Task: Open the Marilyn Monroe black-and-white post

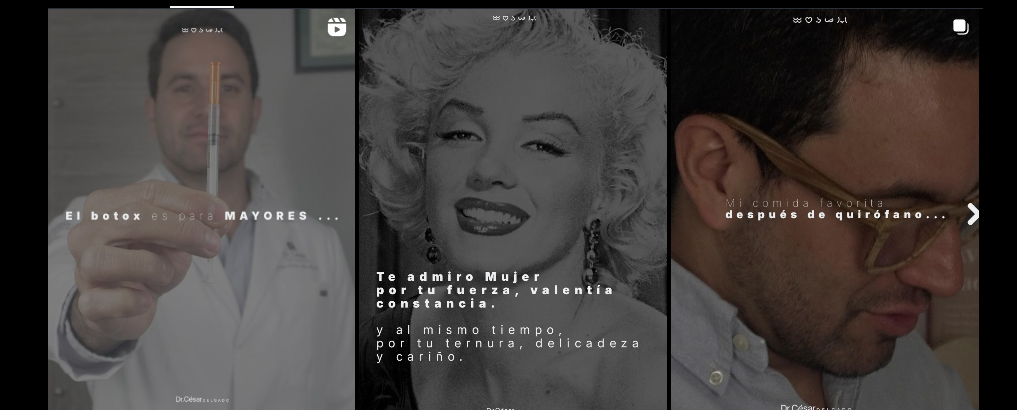Action: click(512, 150)
